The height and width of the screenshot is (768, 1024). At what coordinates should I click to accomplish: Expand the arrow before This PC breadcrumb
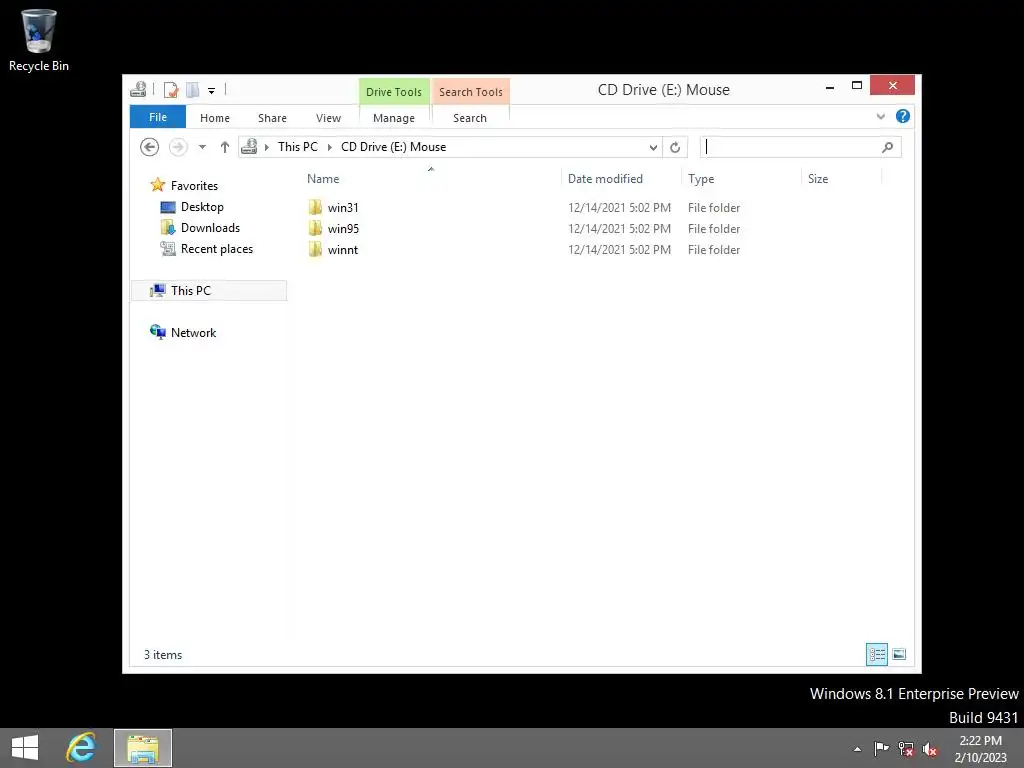pos(266,147)
